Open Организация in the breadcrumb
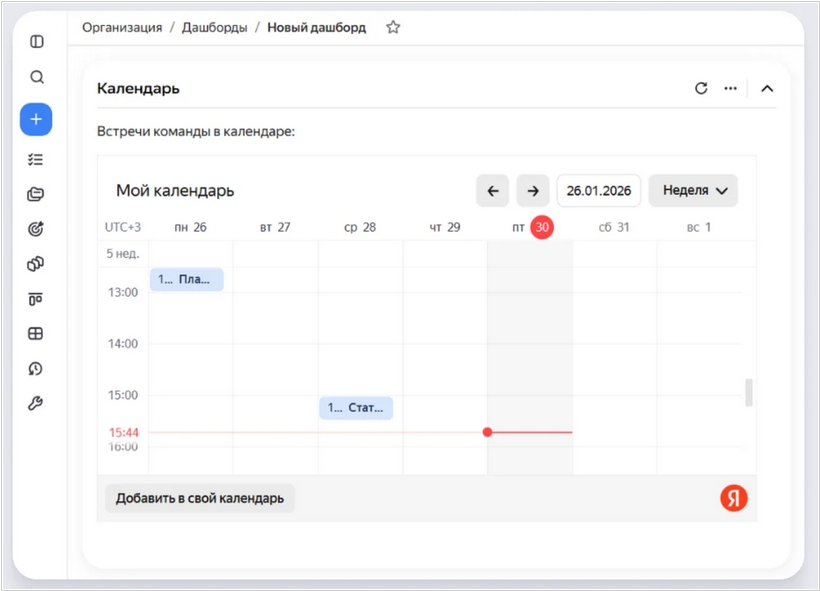 click(x=122, y=28)
